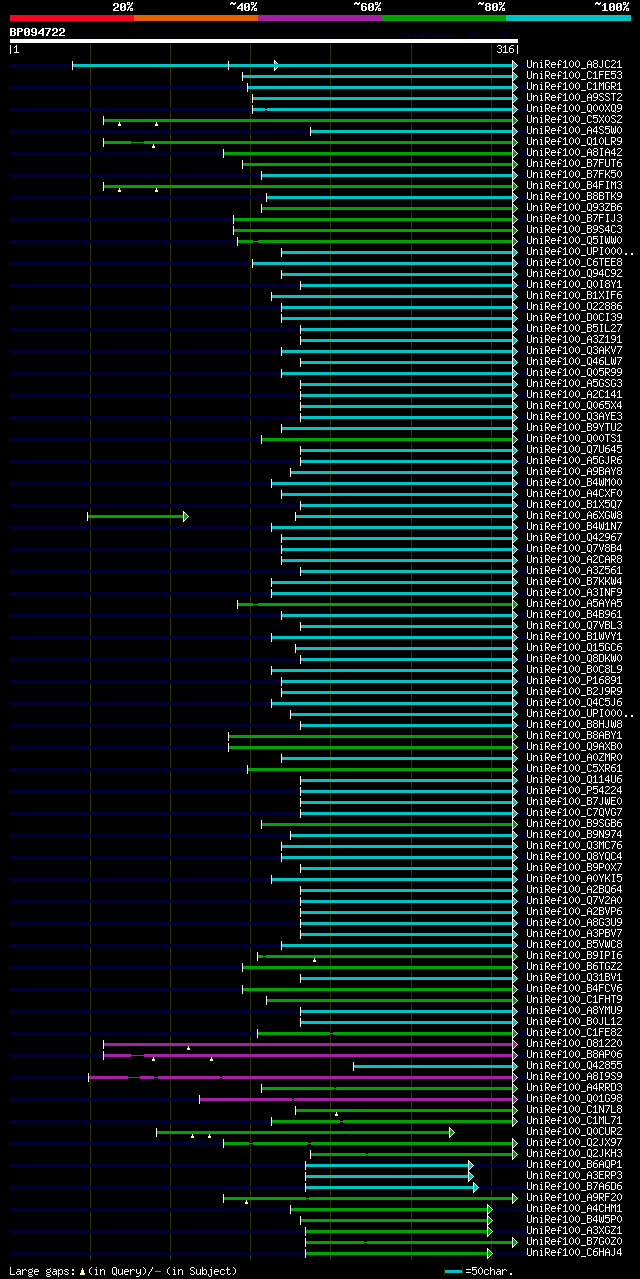Click the purple ~60% identity legend segment
Screen dimensions: 640x1279
(x=320, y=17)
